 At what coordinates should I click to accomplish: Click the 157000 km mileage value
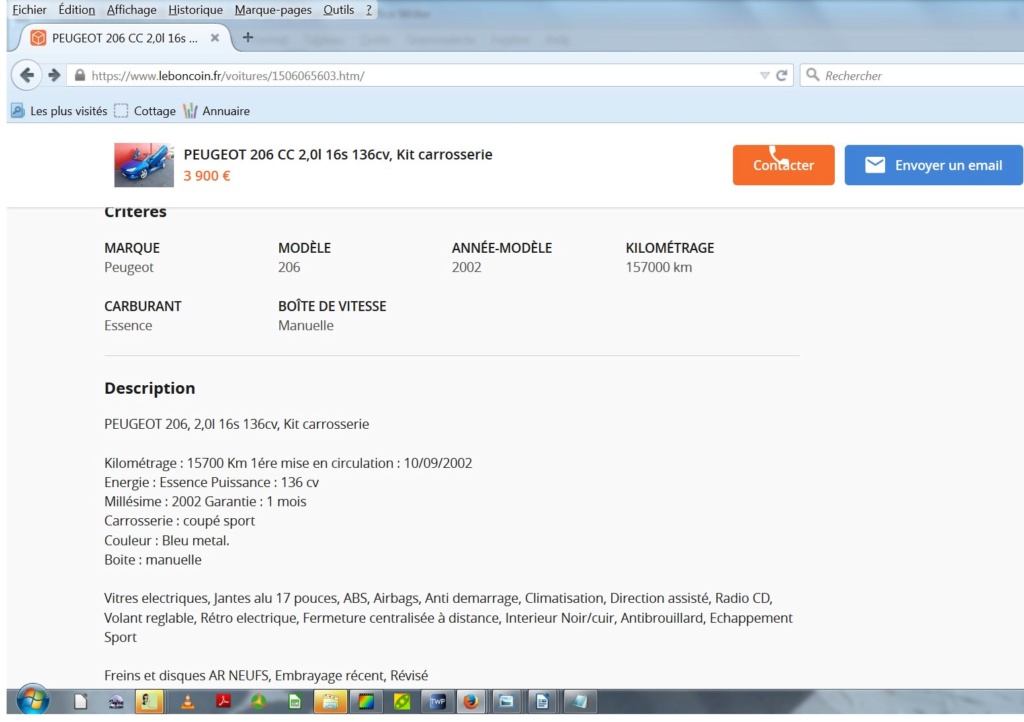[x=659, y=267]
